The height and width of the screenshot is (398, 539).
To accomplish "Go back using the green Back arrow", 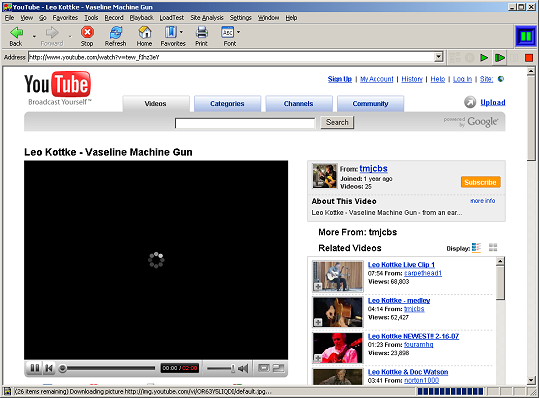I will (x=16, y=33).
